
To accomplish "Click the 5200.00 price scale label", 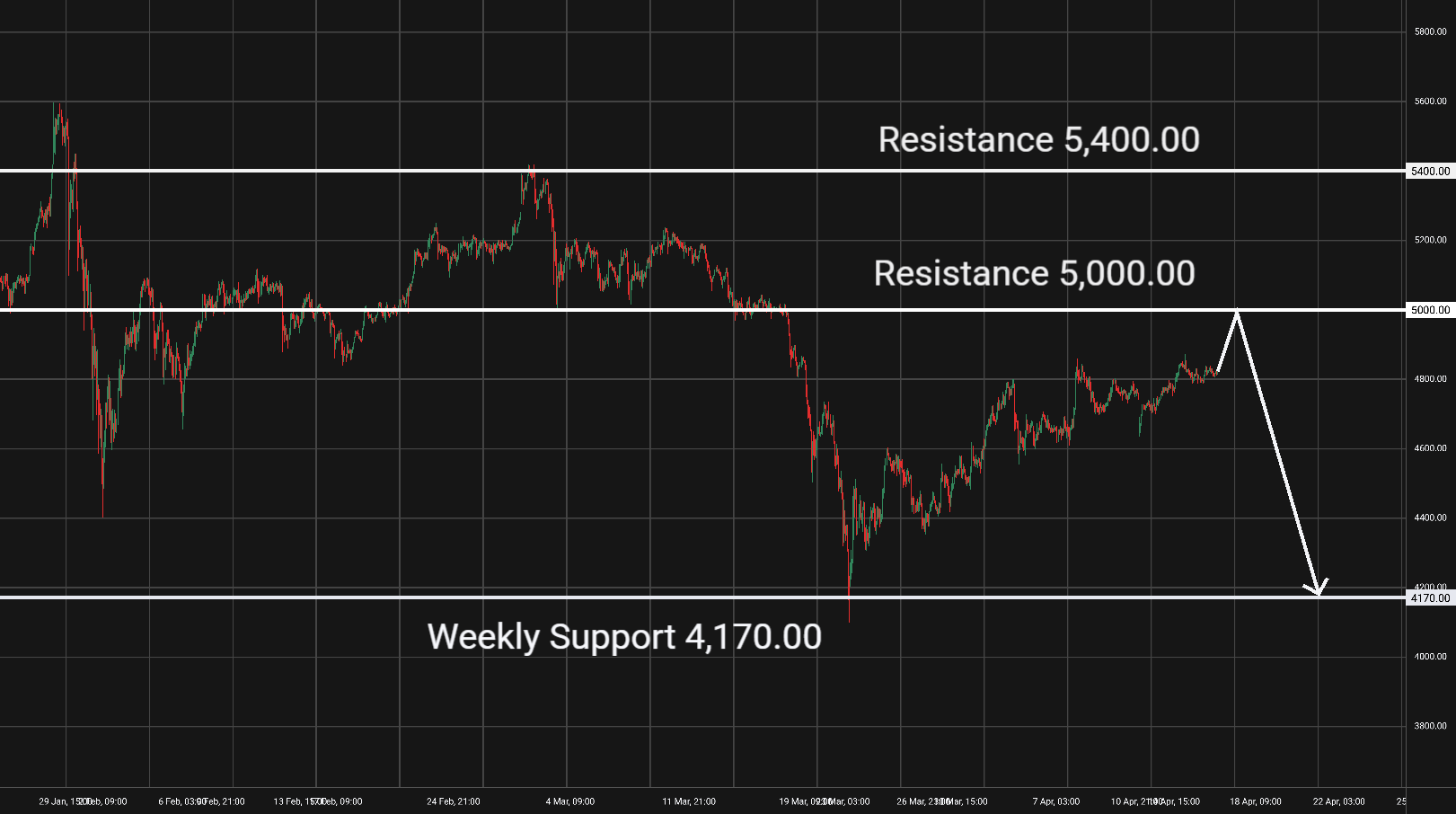I will pyautogui.click(x=1430, y=240).
